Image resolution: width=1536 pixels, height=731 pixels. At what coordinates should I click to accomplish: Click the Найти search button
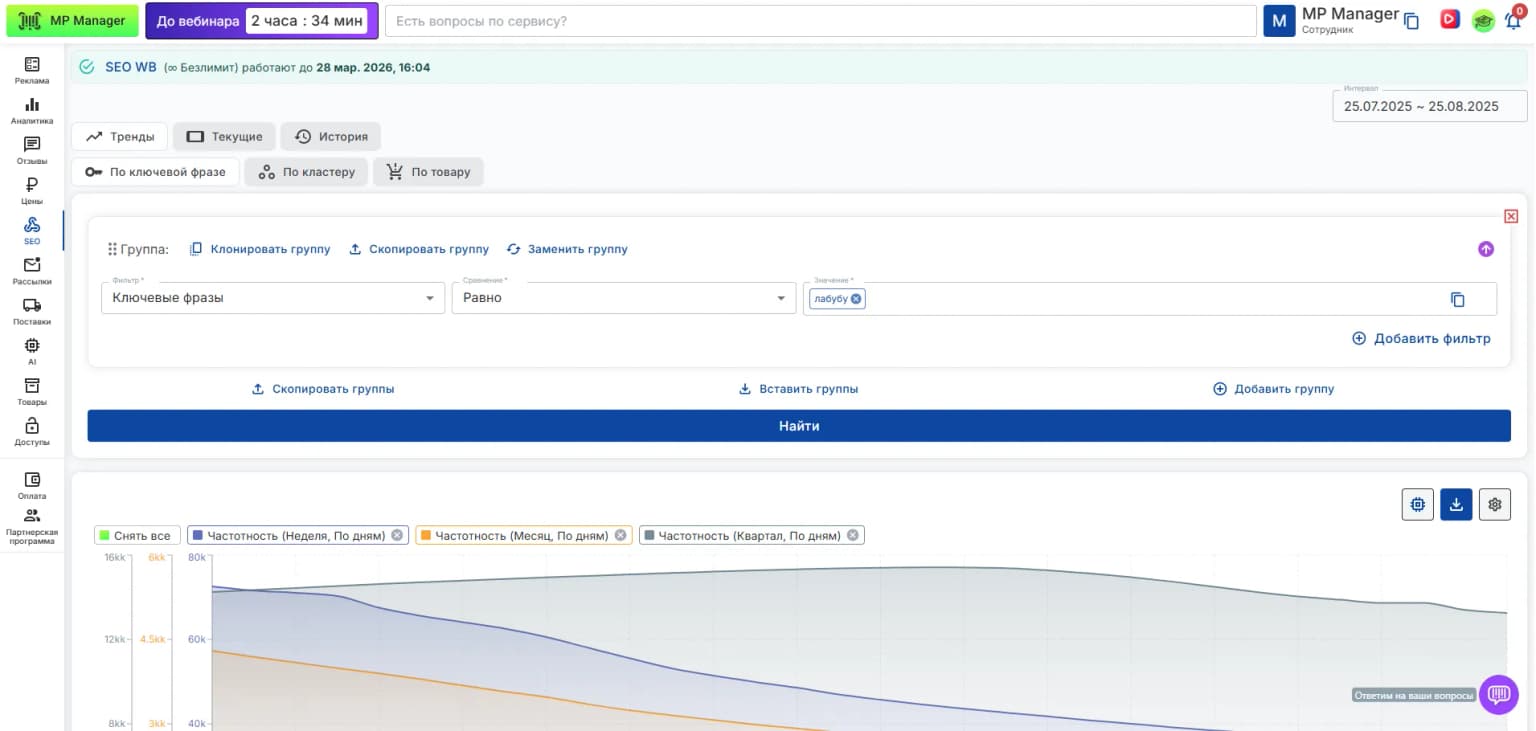click(799, 426)
